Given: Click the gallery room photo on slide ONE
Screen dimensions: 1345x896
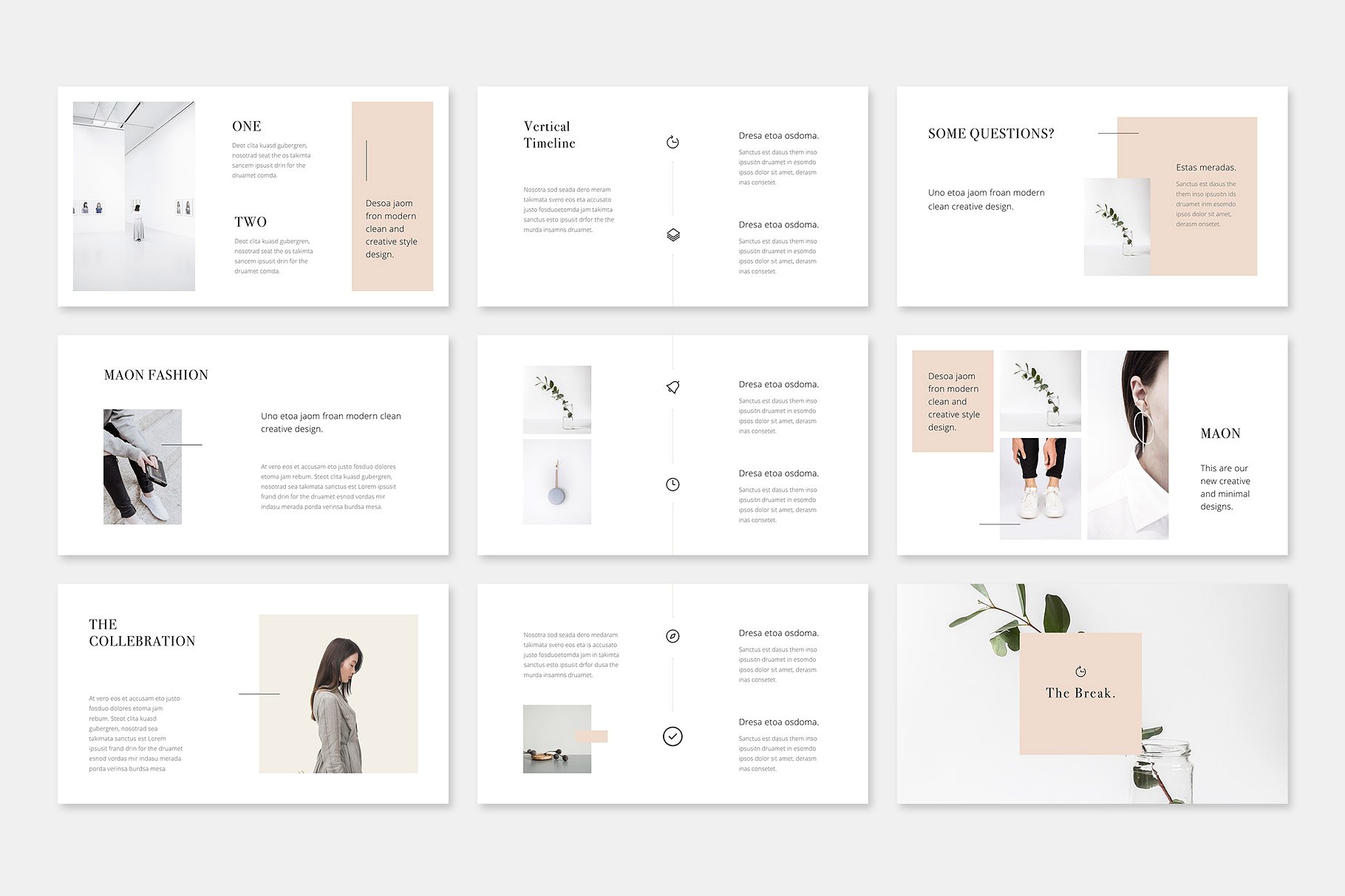Looking at the screenshot, I should pyautogui.click(x=134, y=195).
